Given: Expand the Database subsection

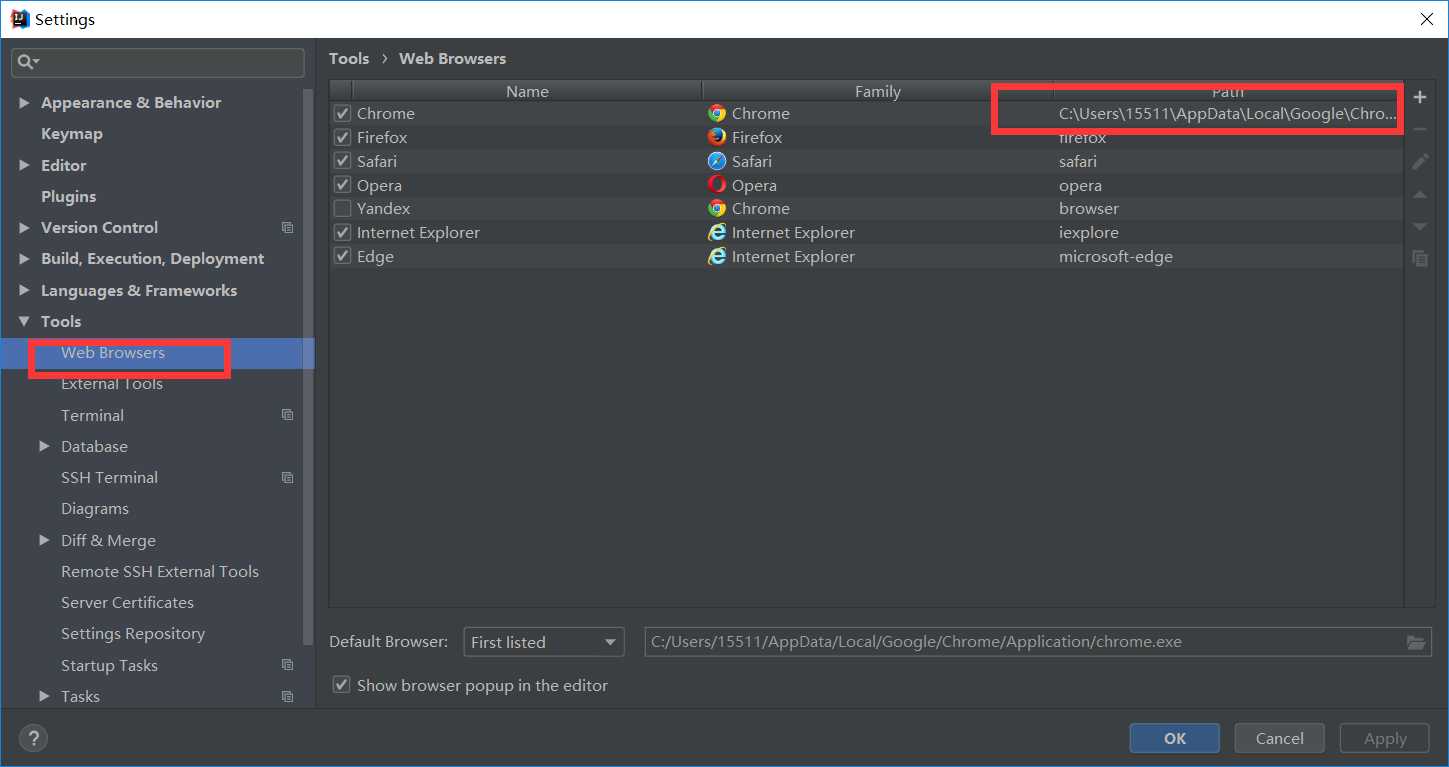Looking at the screenshot, I should coord(44,446).
